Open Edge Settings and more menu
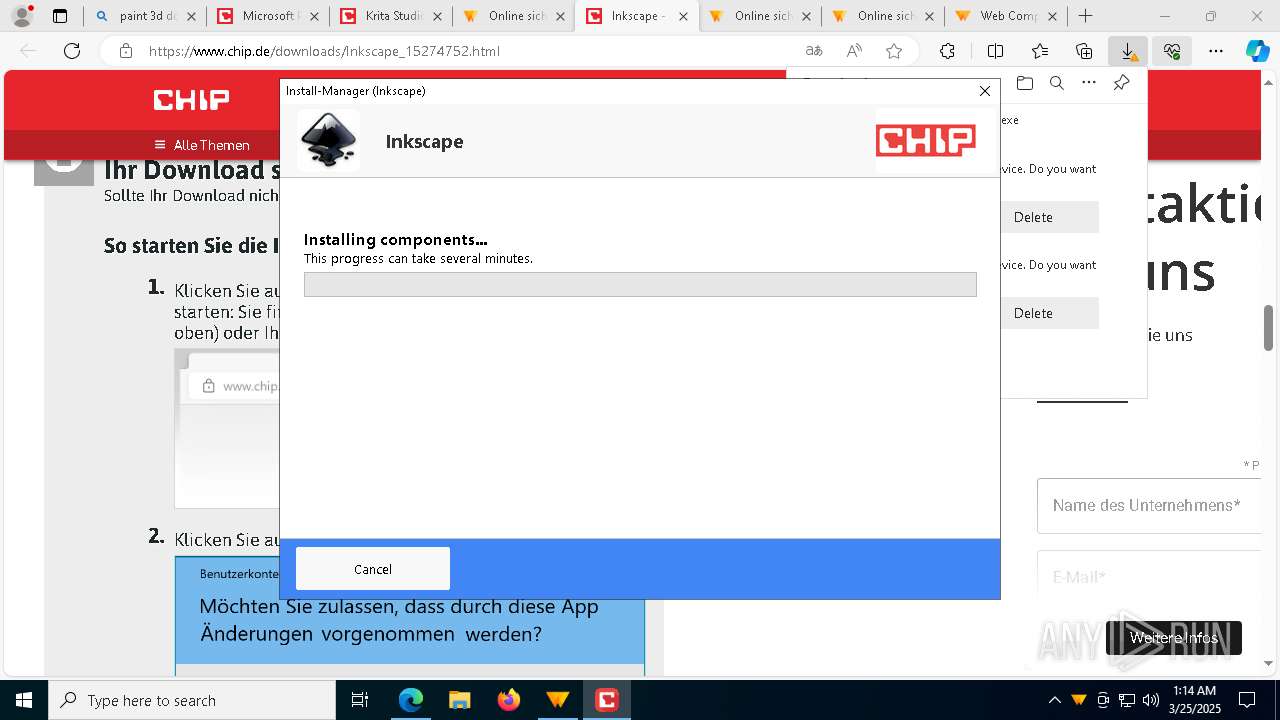Screen dimensions: 1280x720 click(1216, 51)
